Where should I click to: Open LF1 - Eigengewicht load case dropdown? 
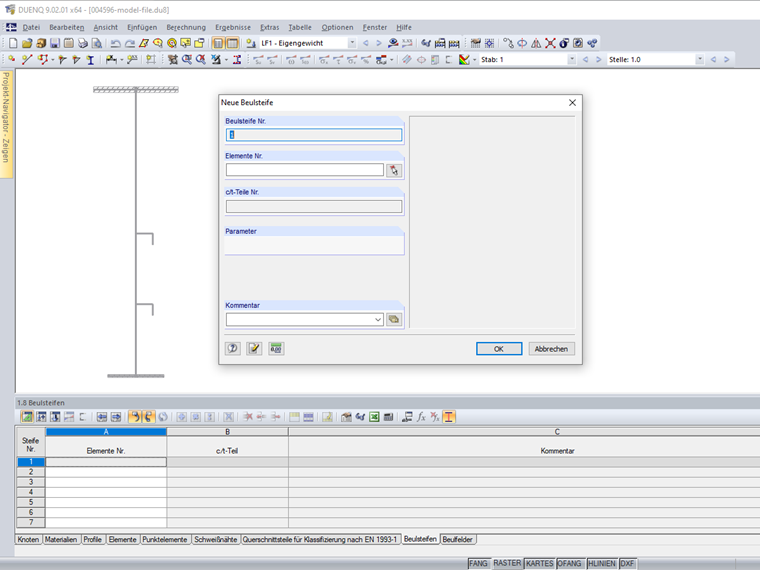[352, 43]
